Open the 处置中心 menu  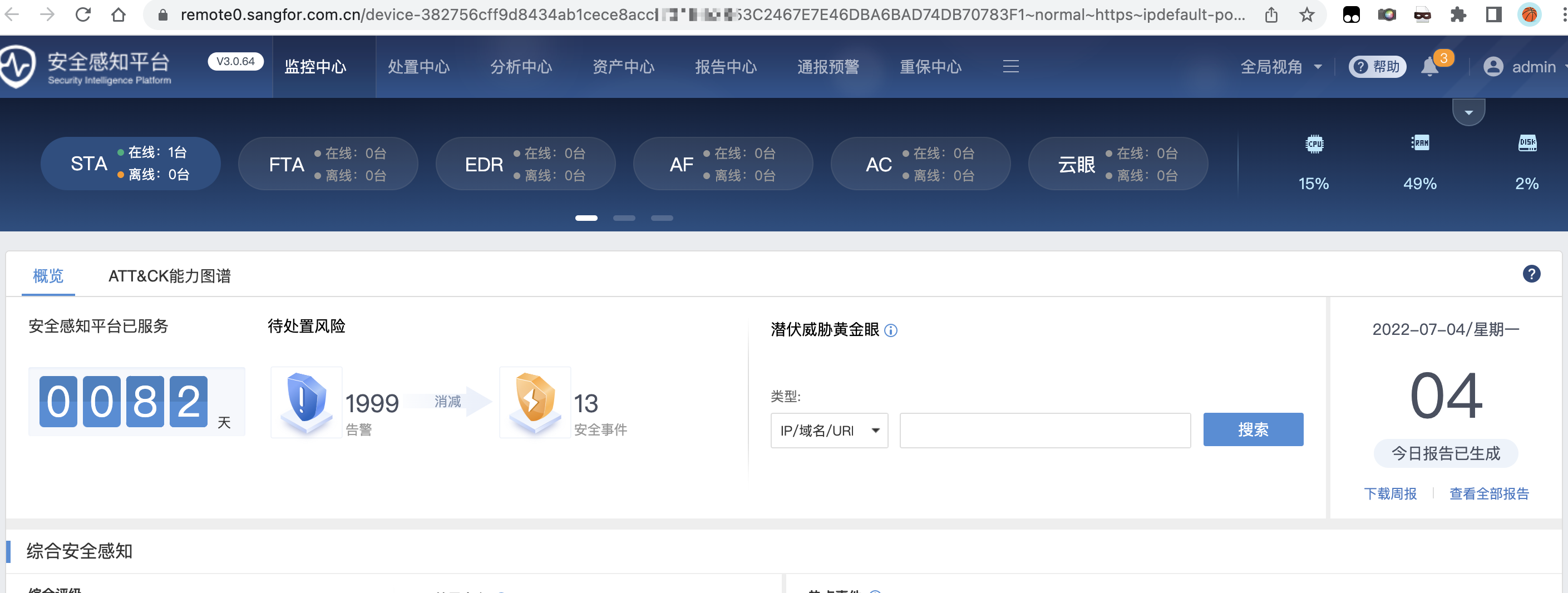(x=419, y=67)
